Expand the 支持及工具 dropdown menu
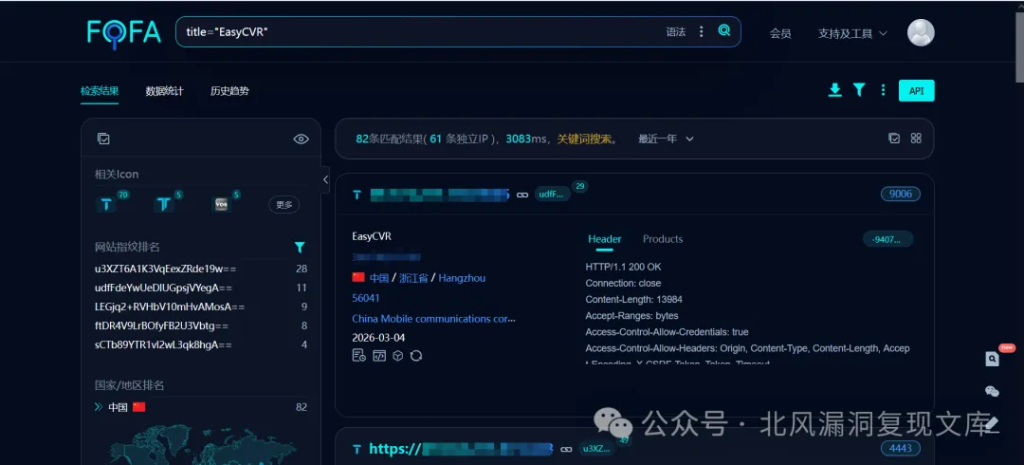The height and width of the screenshot is (465, 1024). coord(852,34)
